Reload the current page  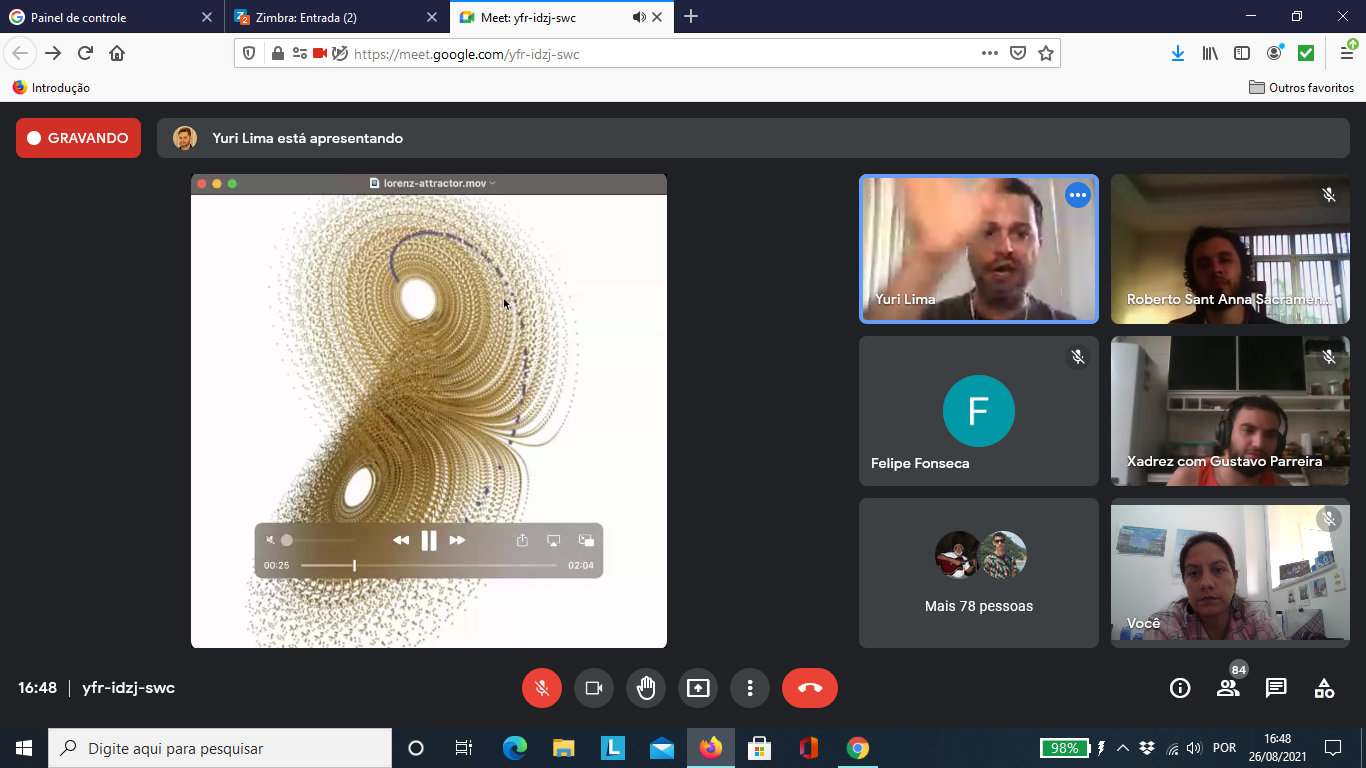click(85, 53)
